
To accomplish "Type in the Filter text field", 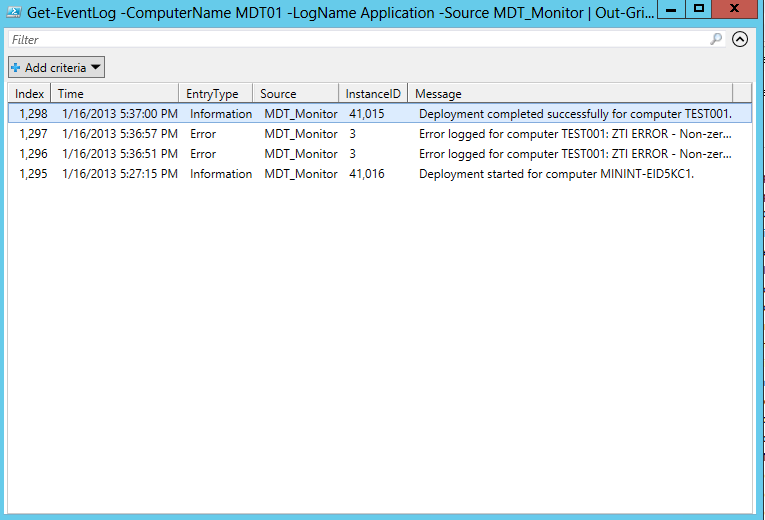I will (350, 40).
